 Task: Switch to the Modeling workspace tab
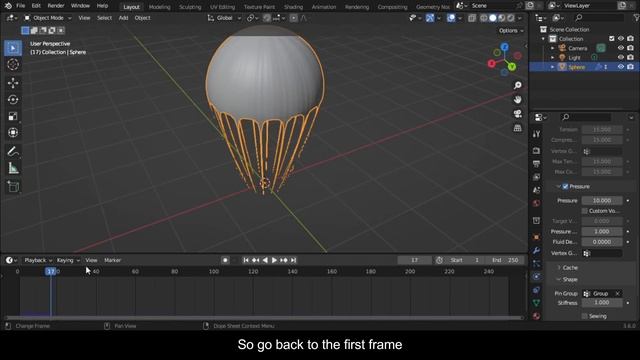point(160,7)
